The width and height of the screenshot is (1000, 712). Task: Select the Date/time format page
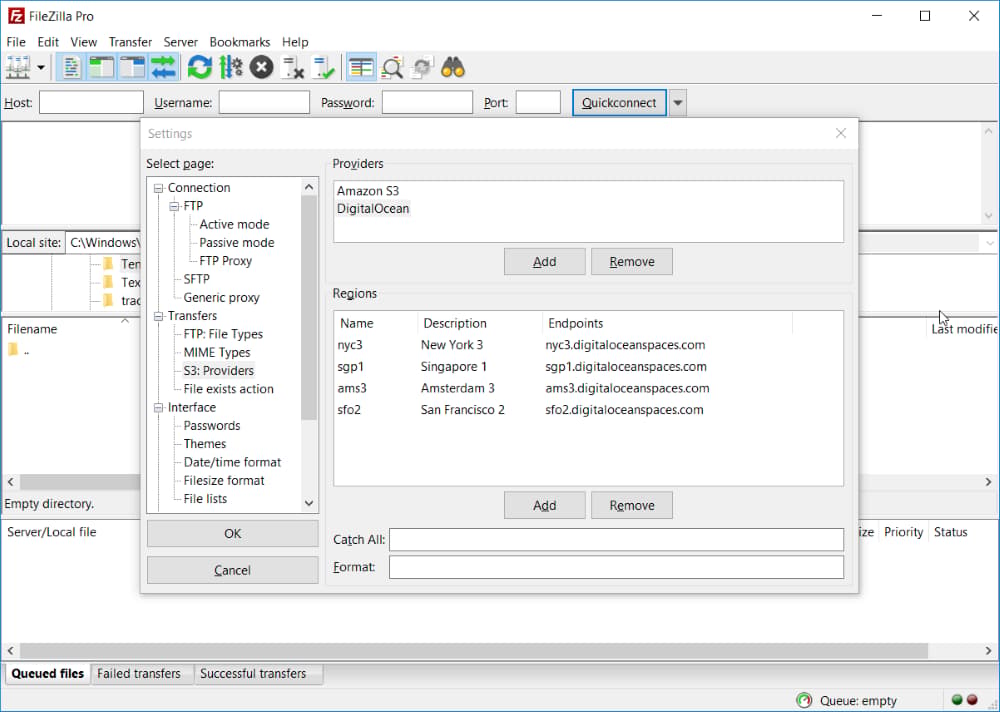click(232, 463)
